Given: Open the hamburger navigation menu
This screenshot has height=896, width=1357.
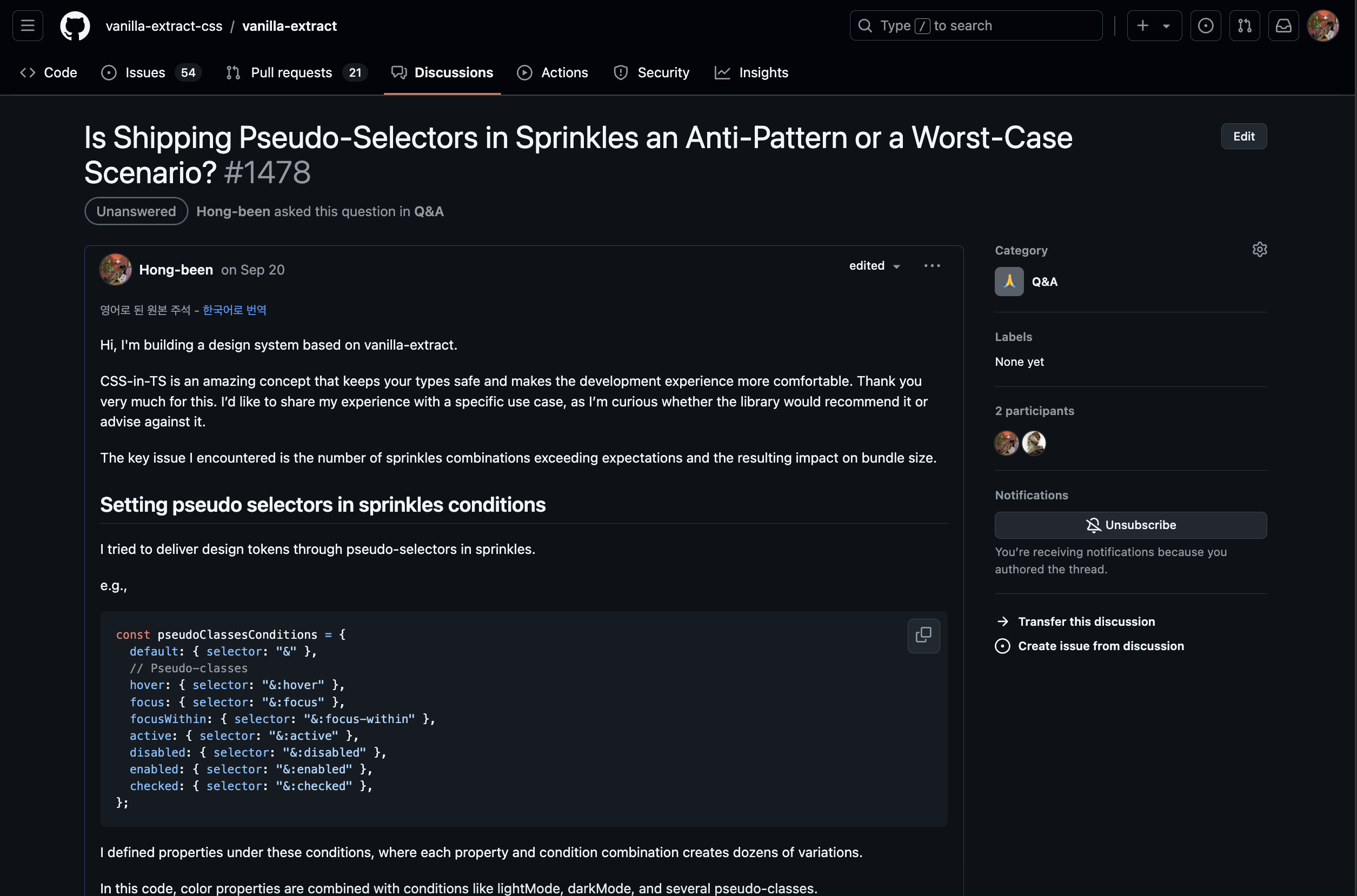Looking at the screenshot, I should point(28,26).
